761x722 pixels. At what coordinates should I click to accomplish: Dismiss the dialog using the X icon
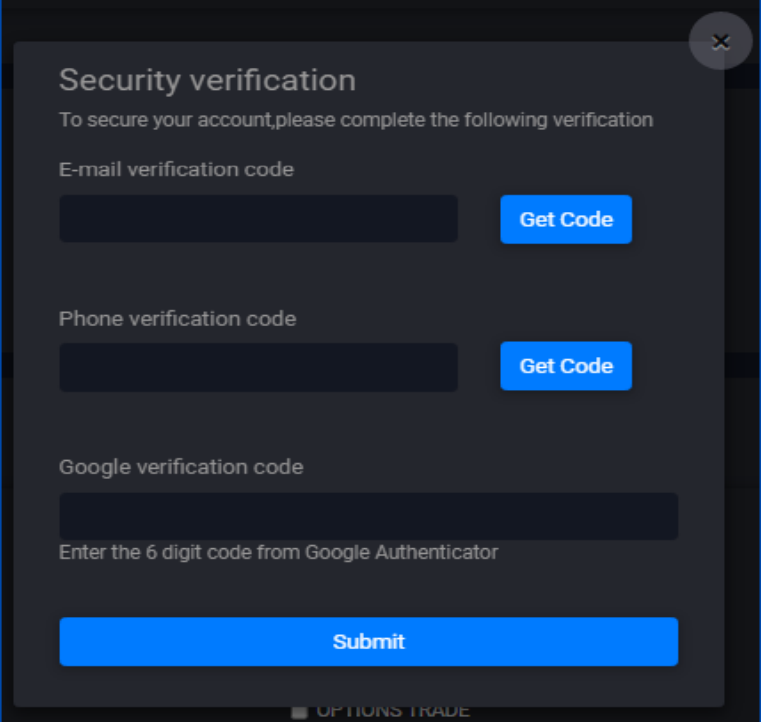click(x=720, y=41)
